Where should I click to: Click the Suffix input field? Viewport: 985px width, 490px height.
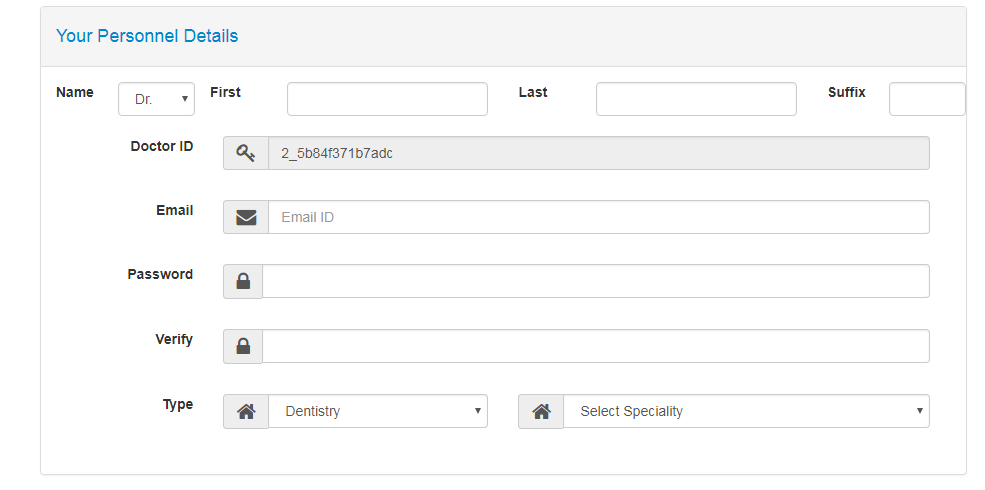point(927,99)
